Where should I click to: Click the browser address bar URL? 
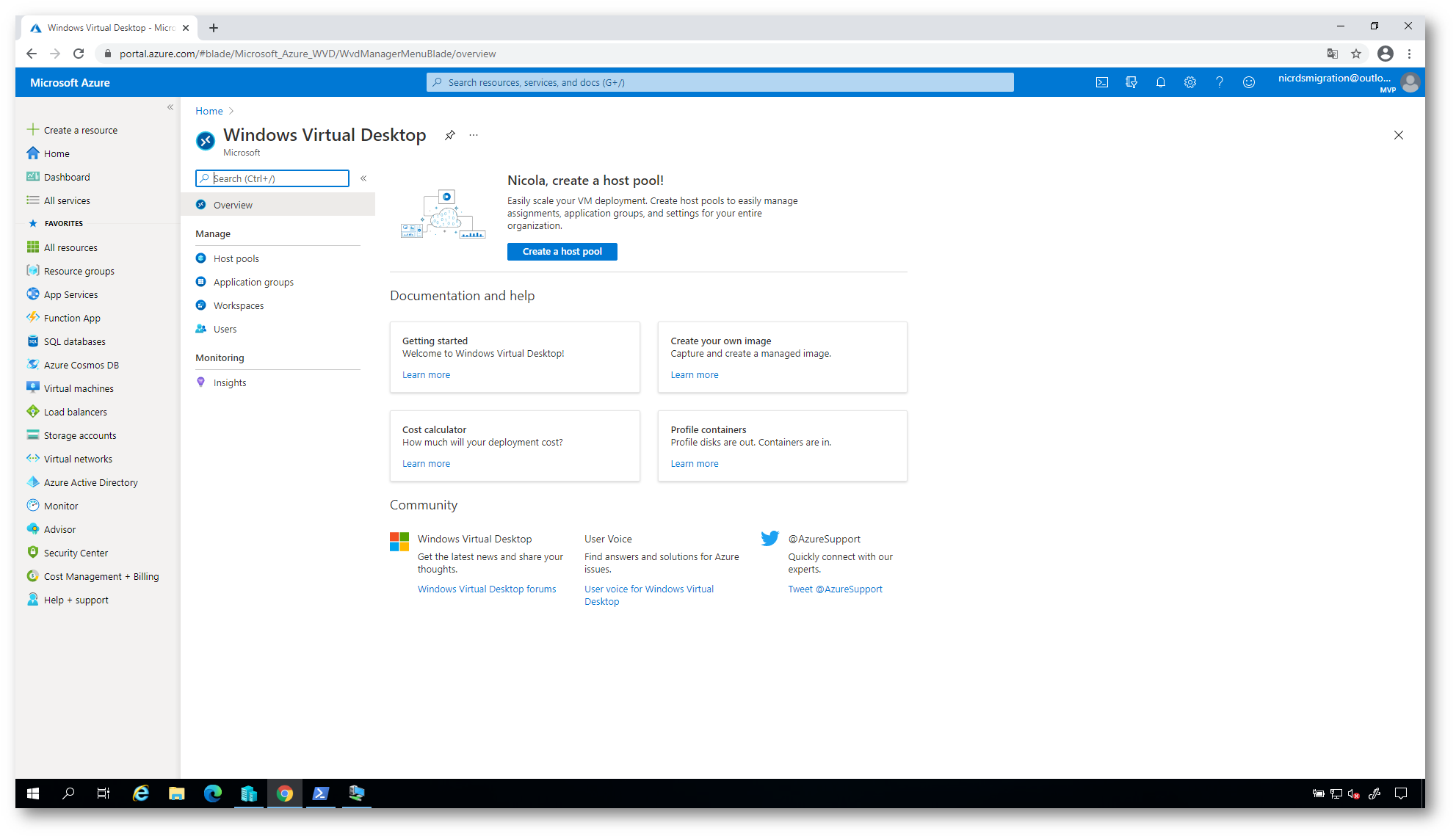(x=308, y=54)
